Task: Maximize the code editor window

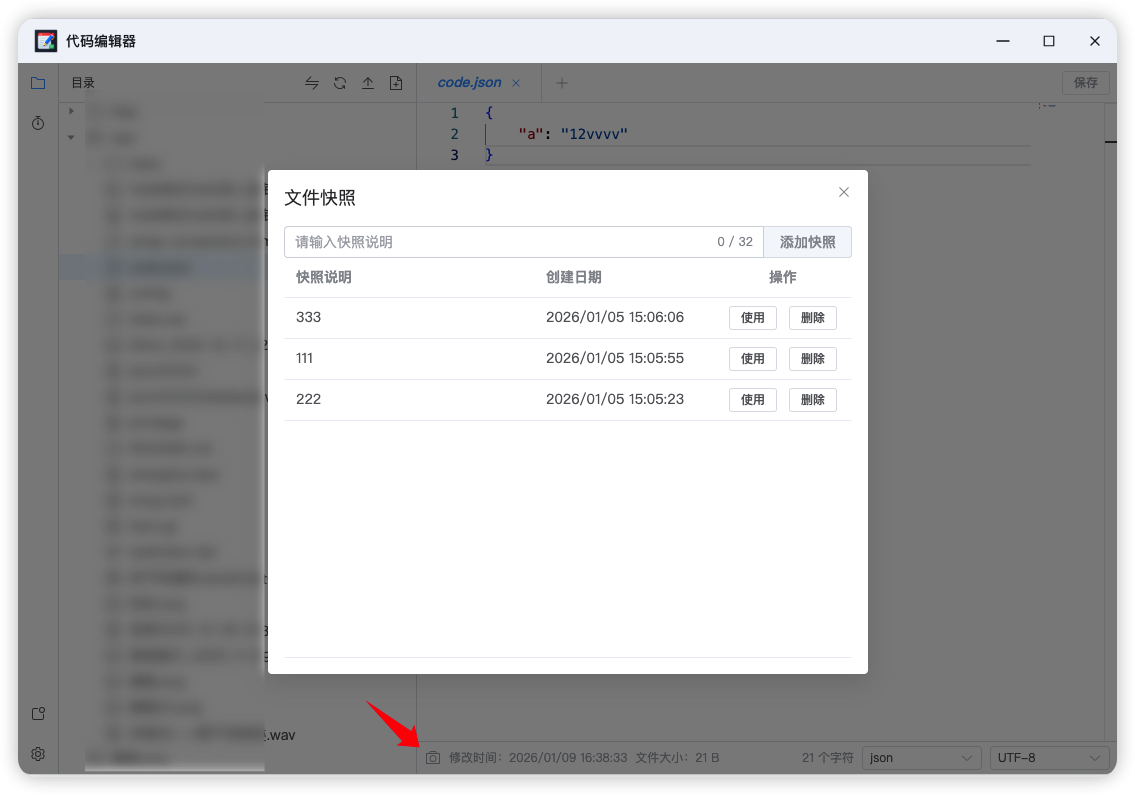Action: coord(1049,41)
